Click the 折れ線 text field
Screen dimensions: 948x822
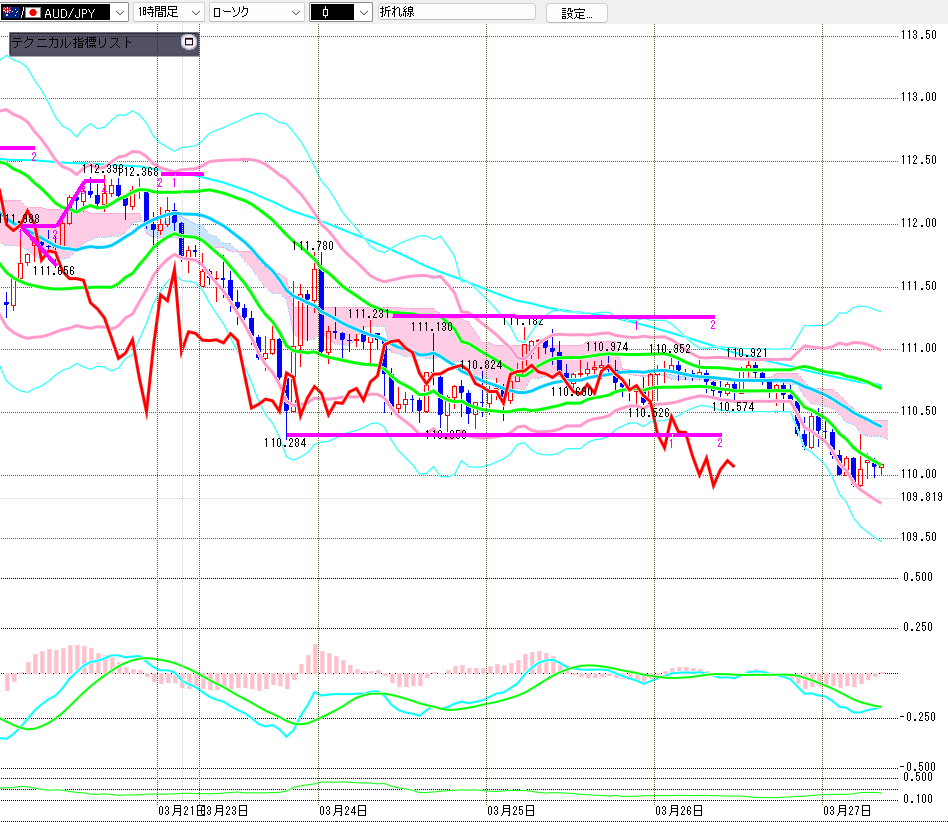coord(456,13)
